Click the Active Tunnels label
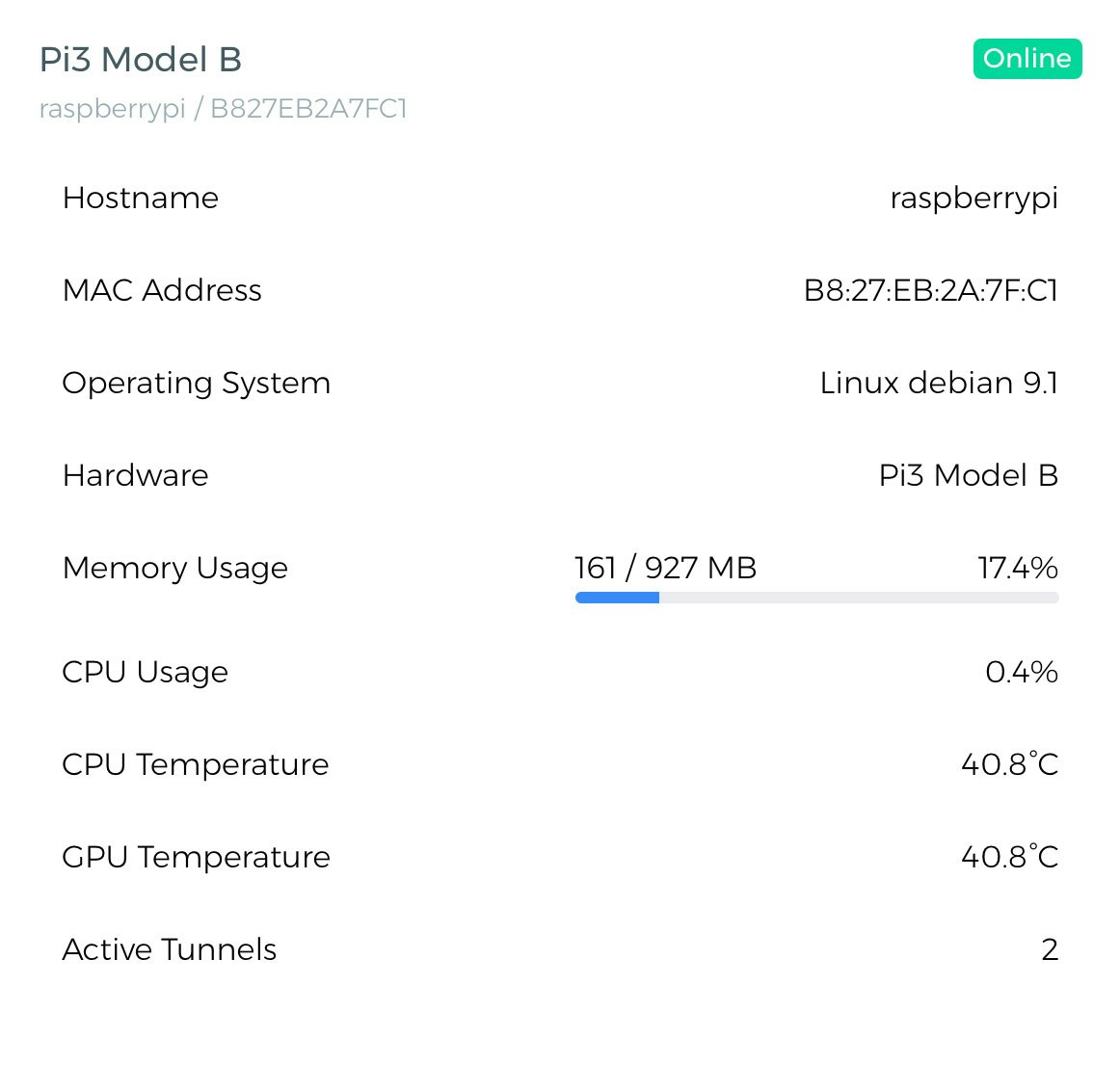 170,949
